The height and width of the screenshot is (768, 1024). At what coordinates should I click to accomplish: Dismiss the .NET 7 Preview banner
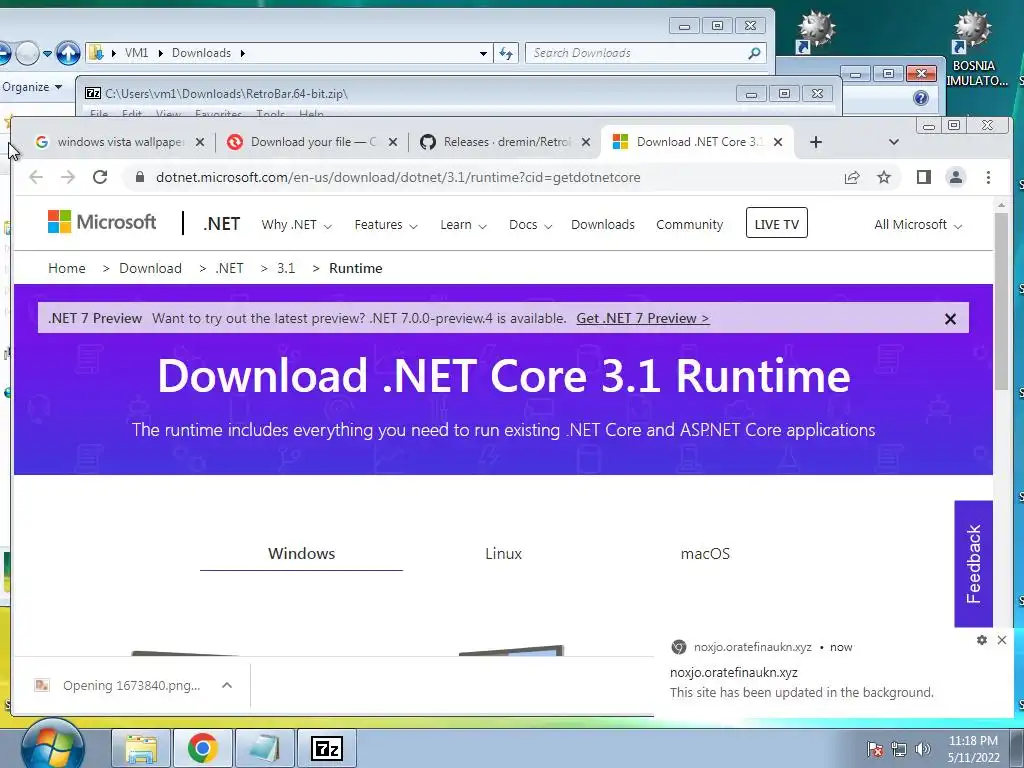point(950,319)
